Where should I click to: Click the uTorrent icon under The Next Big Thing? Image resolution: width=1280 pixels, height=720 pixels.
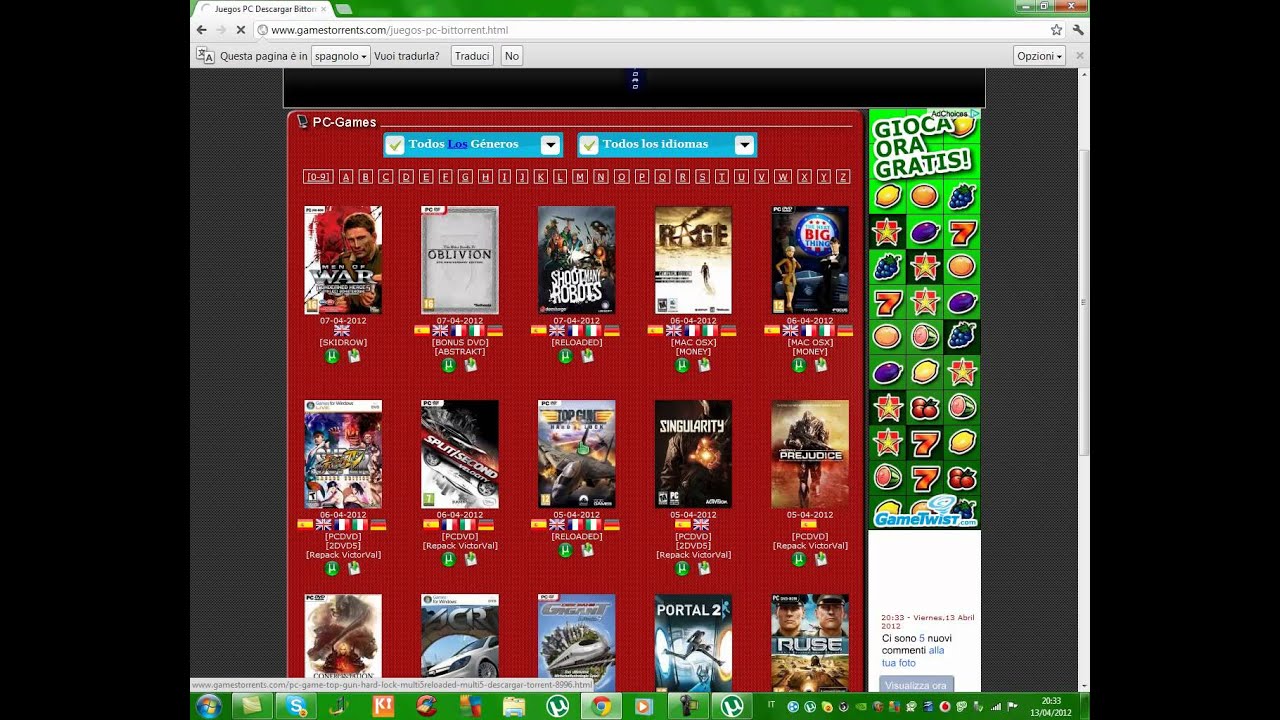[x=799, y=365]
